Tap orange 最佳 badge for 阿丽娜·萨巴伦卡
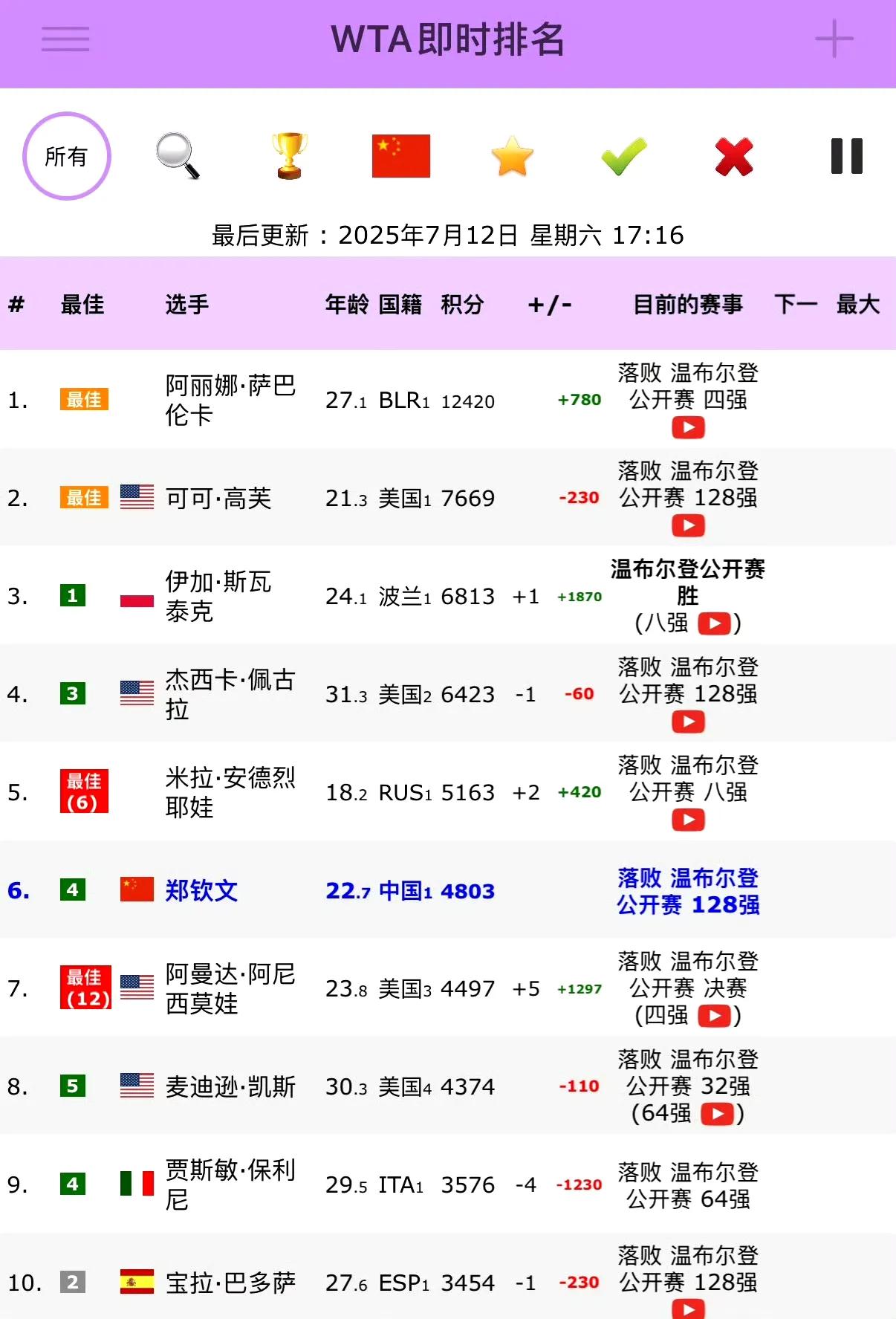 coord(84,399)
